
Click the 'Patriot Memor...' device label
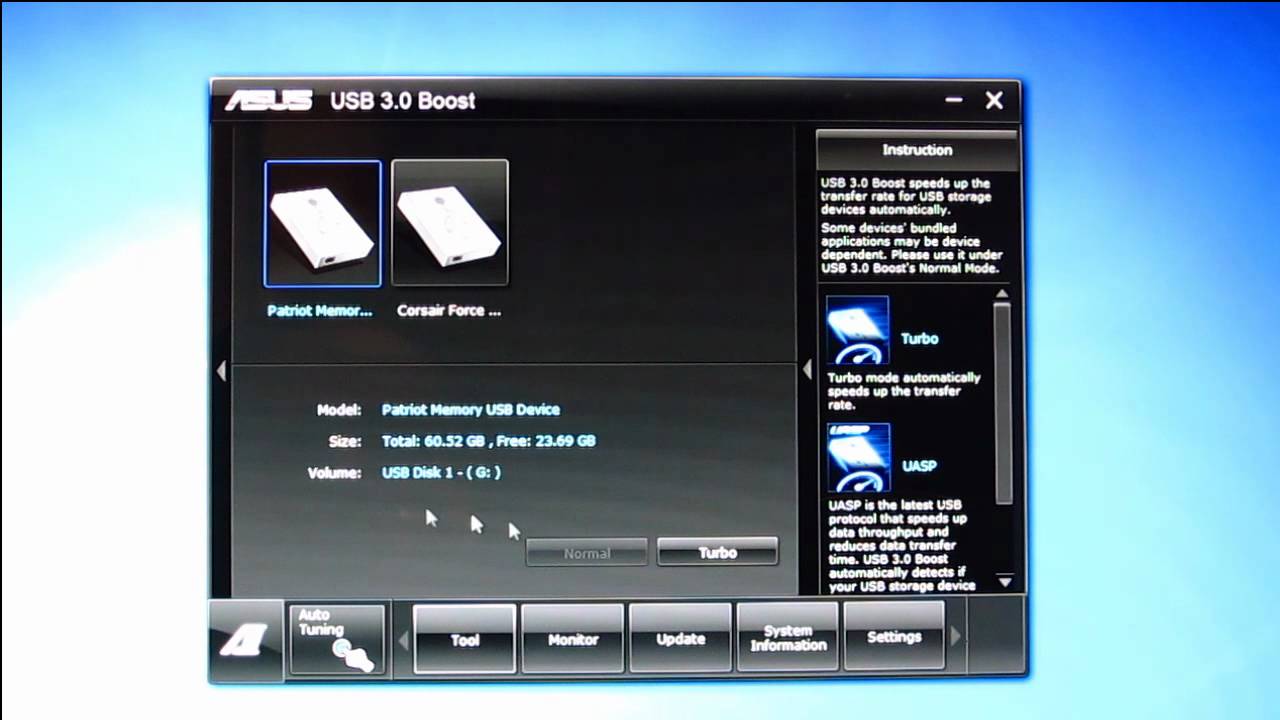click(319, 311)
